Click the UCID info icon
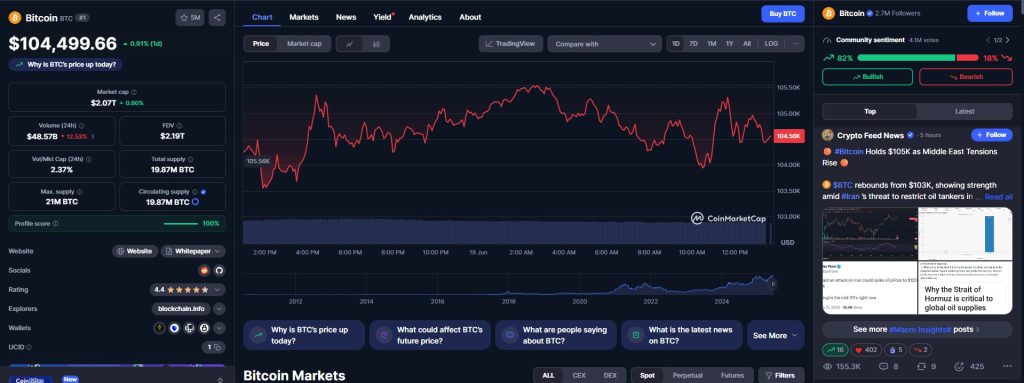 click(x=29, y=348)
